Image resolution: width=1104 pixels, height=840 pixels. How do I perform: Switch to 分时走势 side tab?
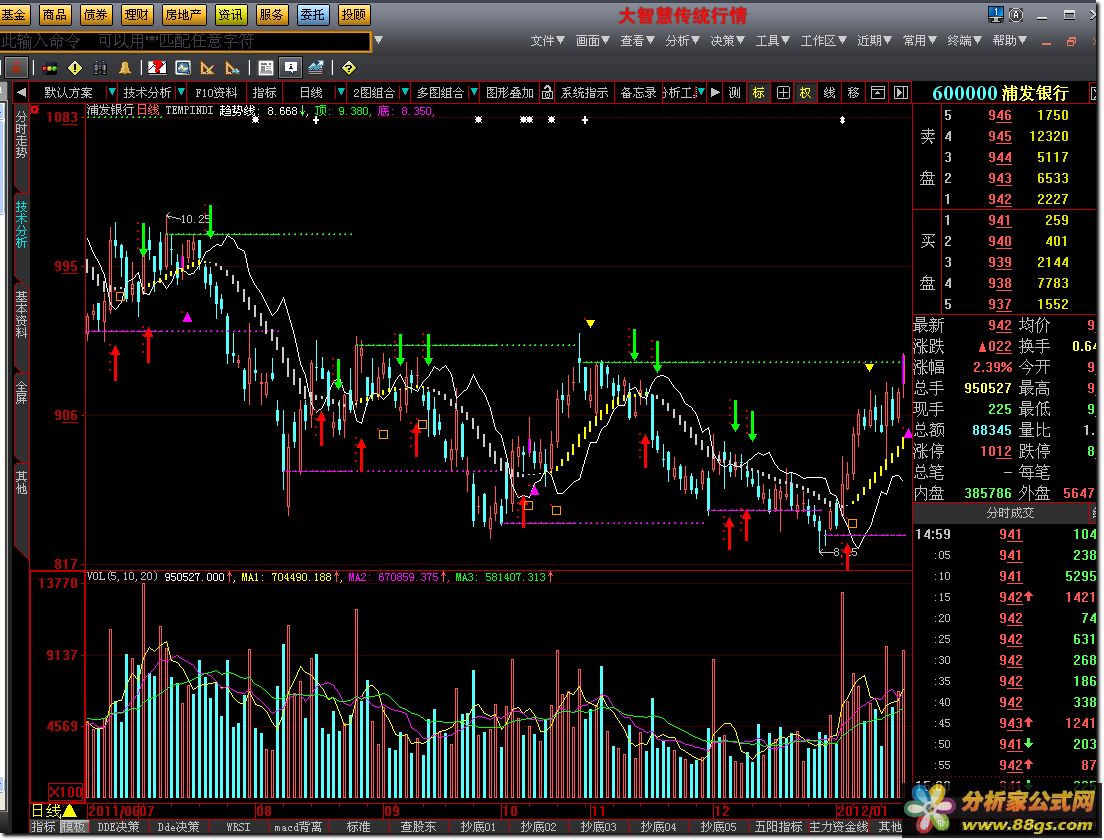click(21, 135)
